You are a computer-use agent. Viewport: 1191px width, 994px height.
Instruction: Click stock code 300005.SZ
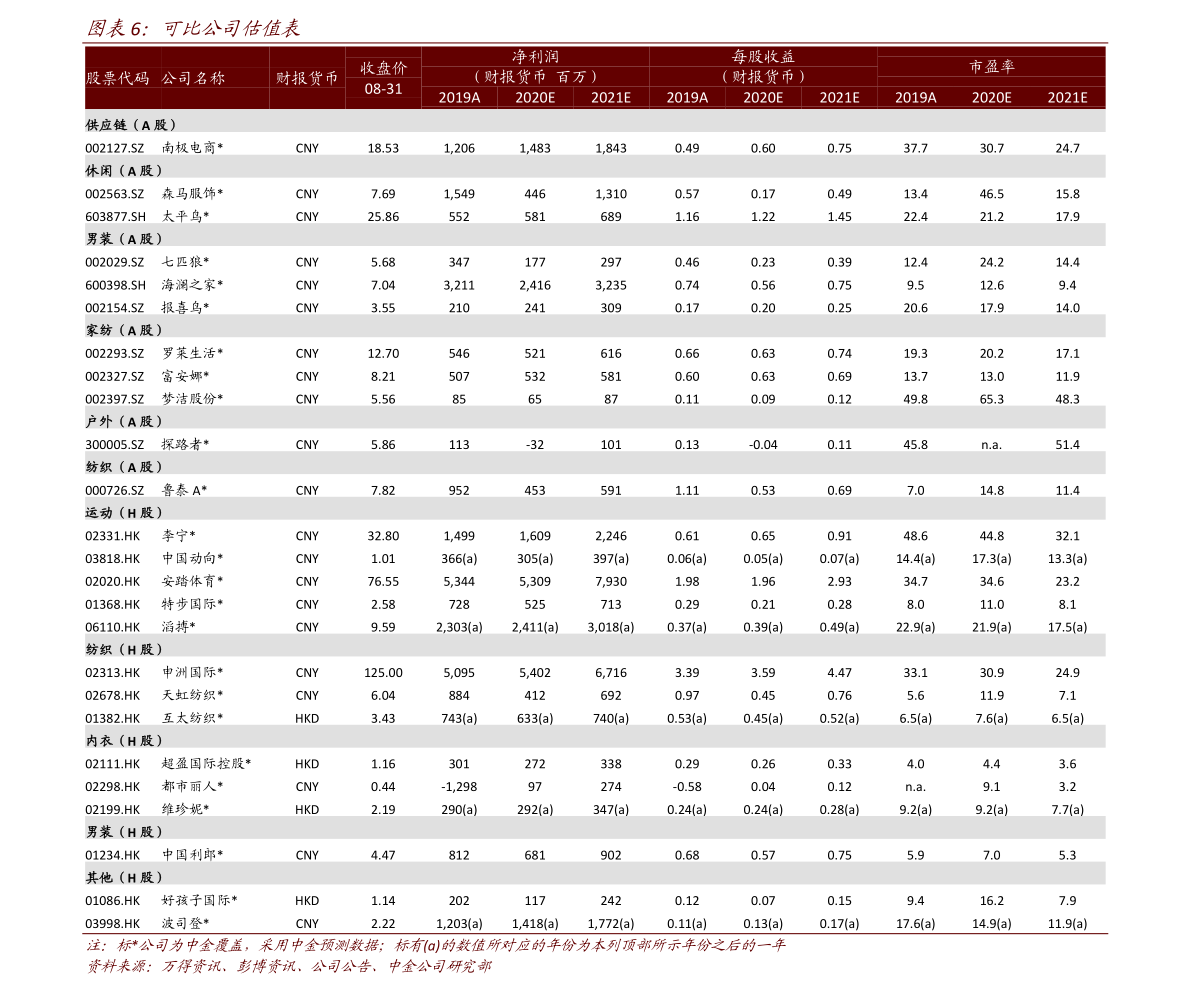coord(115,445)
